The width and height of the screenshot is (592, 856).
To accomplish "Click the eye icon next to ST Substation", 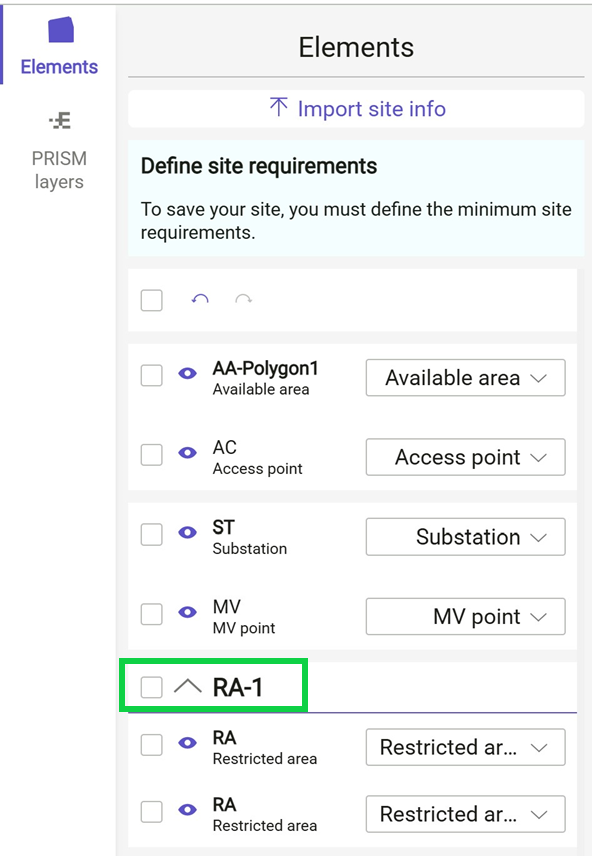I will (x=186, y=536).
